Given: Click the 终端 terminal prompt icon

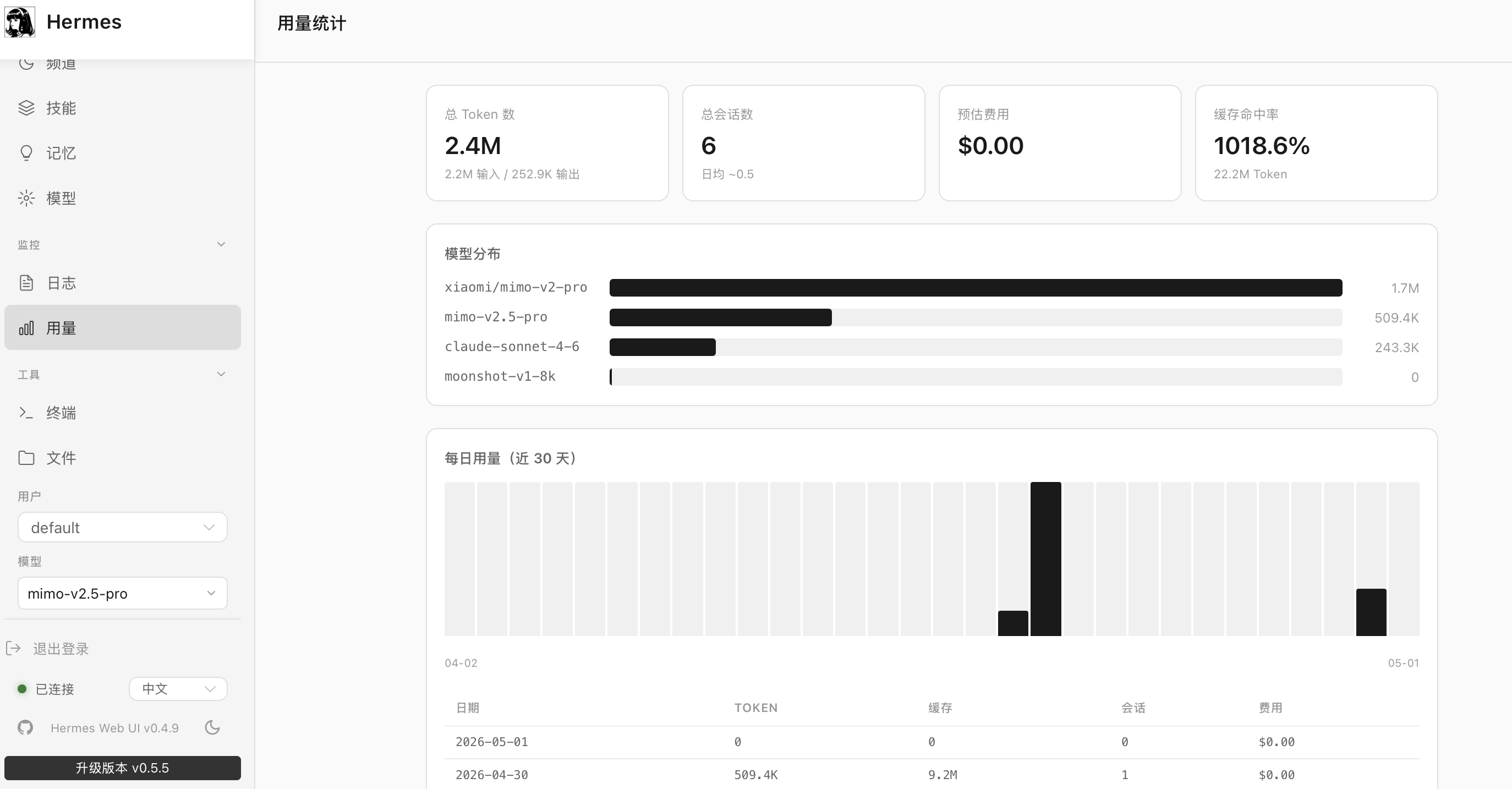Looking at the screenshot, I should 26,413.
